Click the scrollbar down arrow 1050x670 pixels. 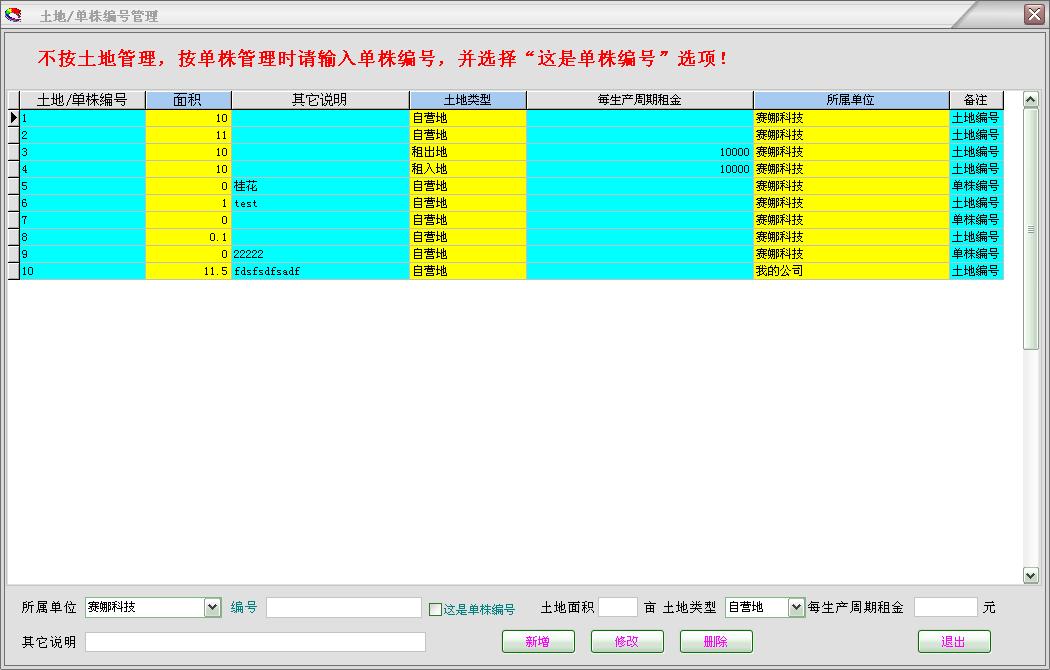click(1032, 573)
